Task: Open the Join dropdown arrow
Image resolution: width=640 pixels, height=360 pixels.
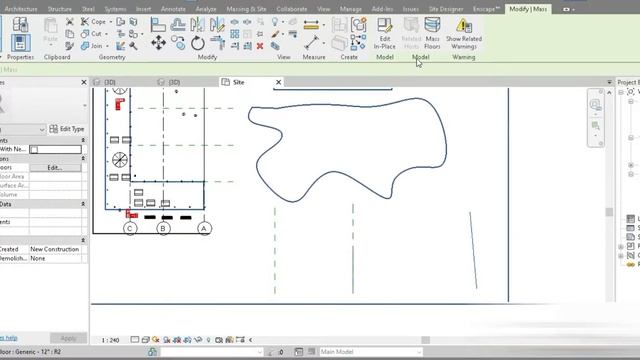Action: pos(107,46)
